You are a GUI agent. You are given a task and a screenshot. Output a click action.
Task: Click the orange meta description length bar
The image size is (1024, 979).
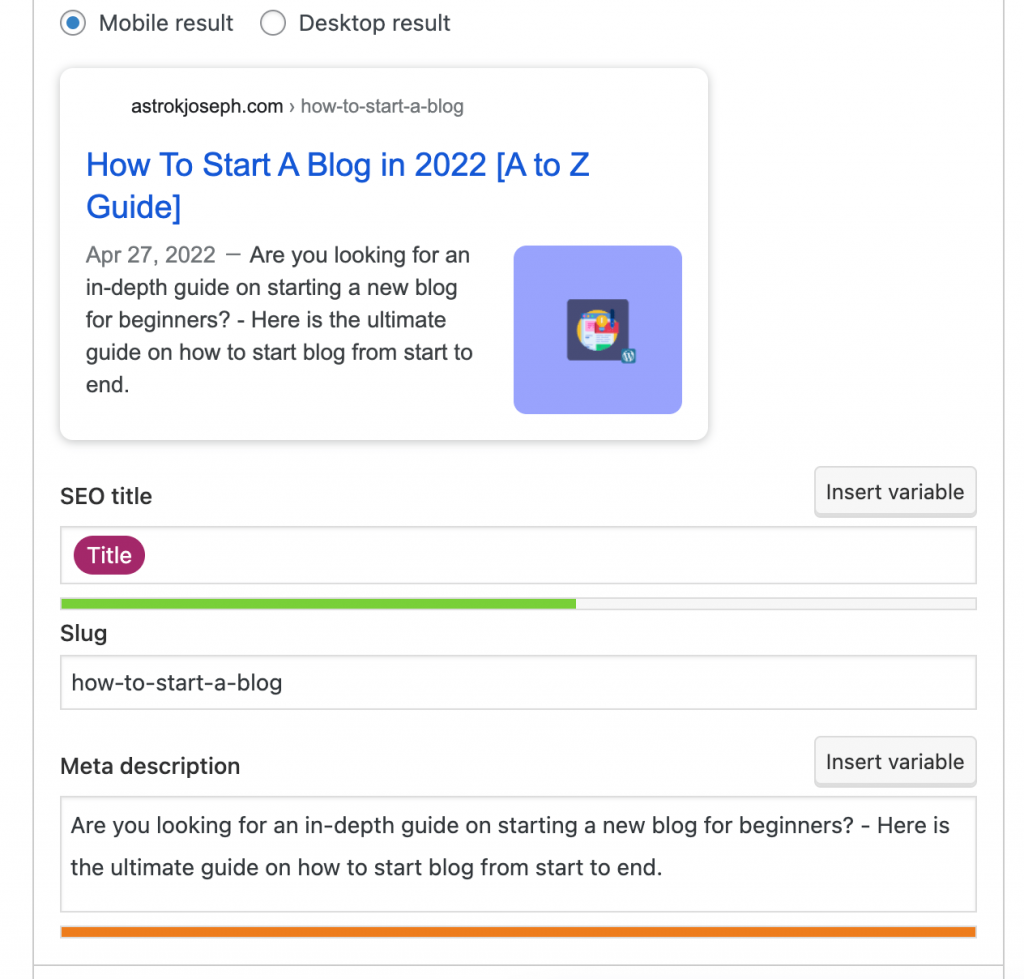coord(518,932)
